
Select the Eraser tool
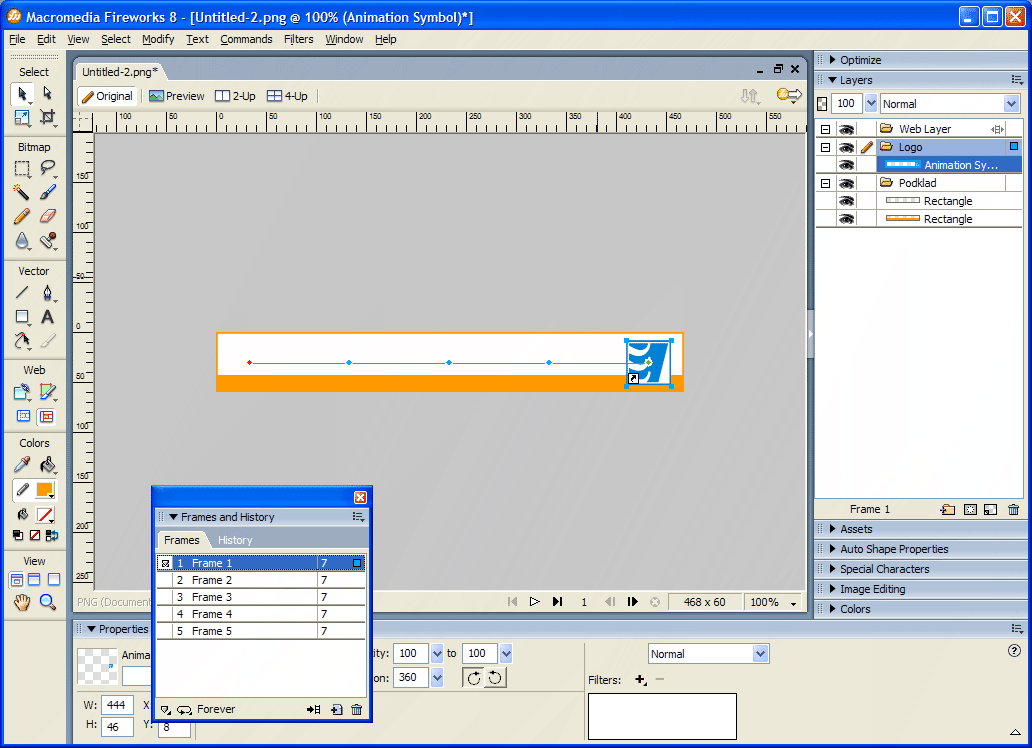tap(47, 216)
